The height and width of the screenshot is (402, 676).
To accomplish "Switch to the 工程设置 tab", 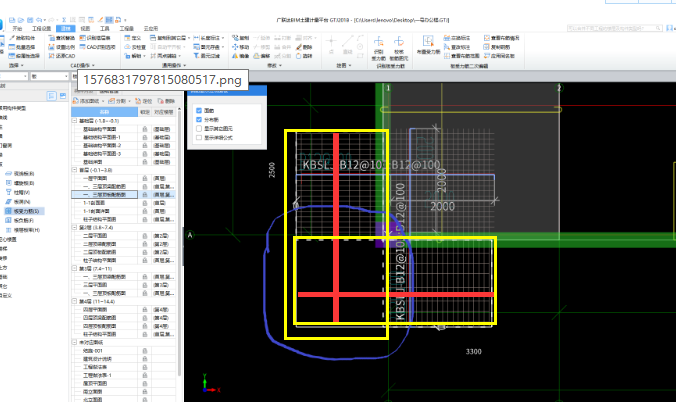I will click(x=41, y=28).
